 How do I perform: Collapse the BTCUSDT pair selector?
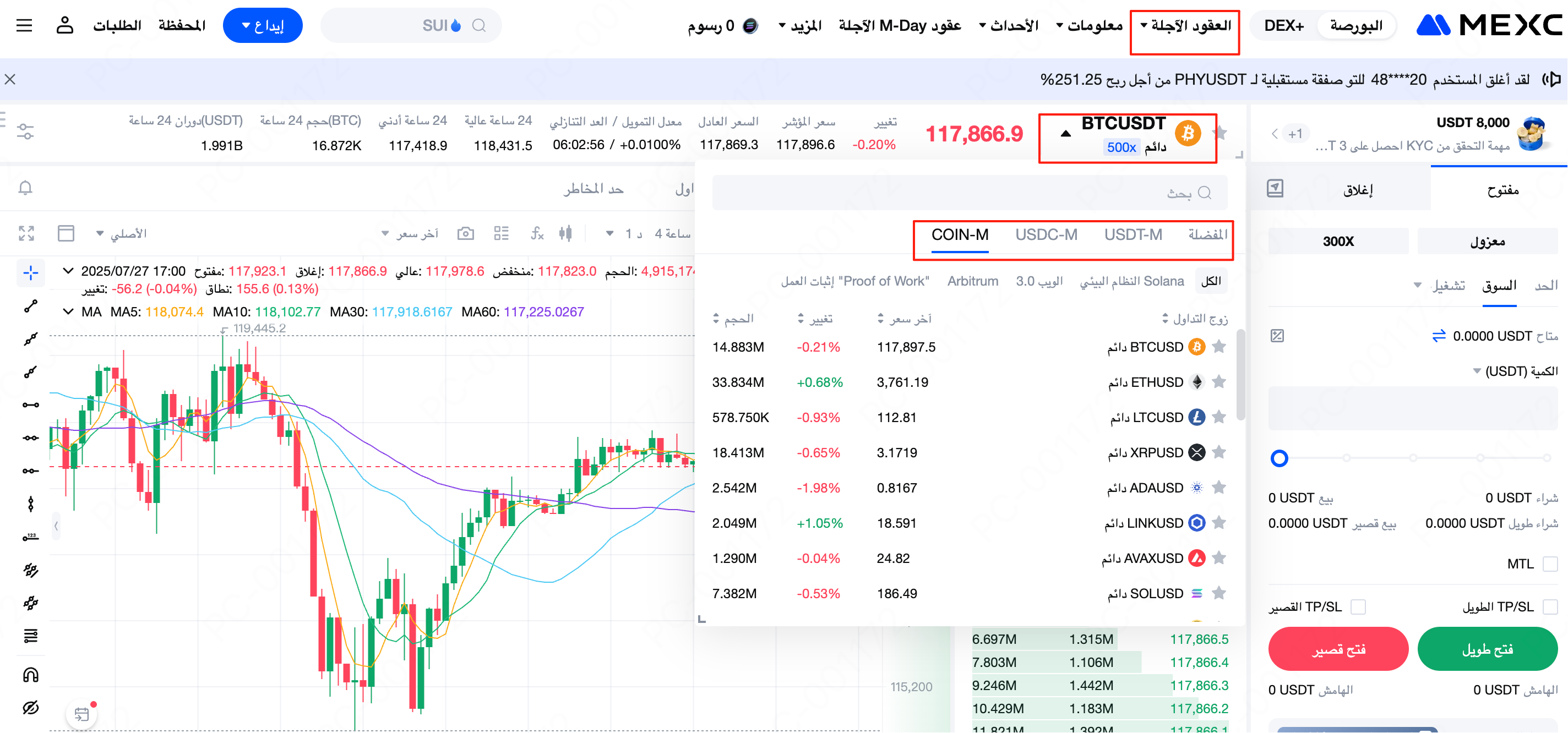coord(1066,134)
